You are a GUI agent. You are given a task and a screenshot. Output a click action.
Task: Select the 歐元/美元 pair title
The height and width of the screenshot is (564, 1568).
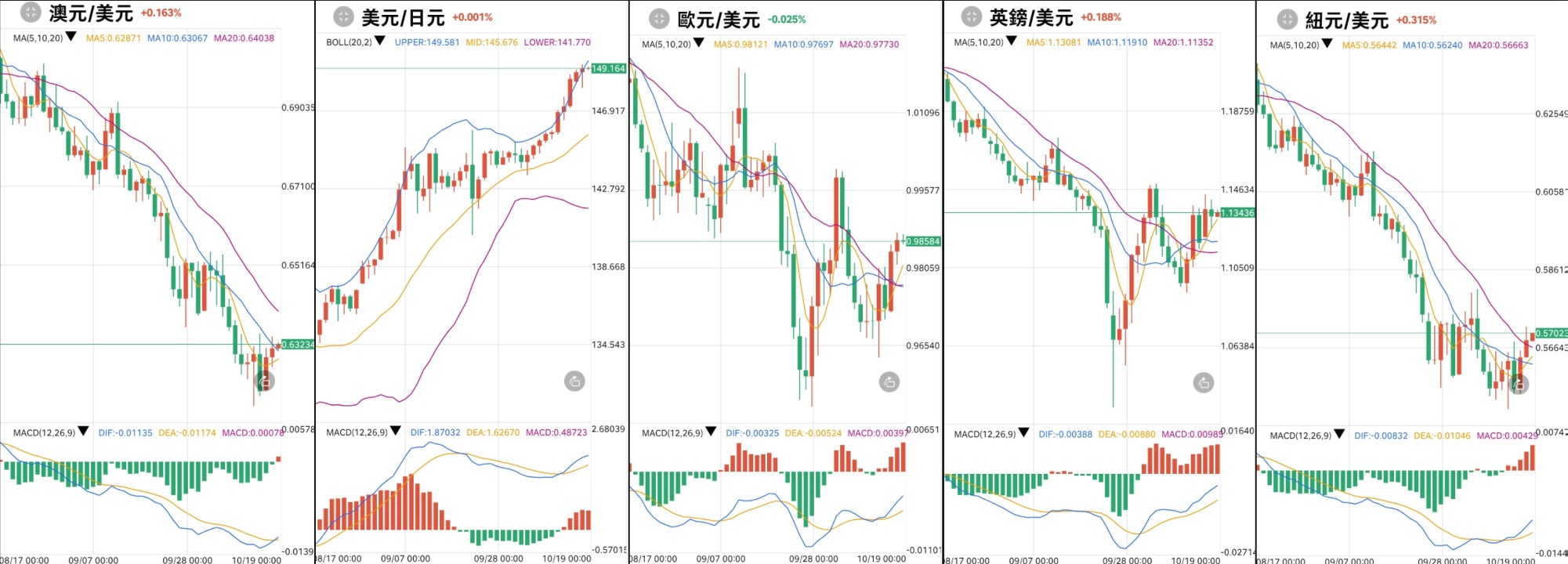click(x=719, y=20)
